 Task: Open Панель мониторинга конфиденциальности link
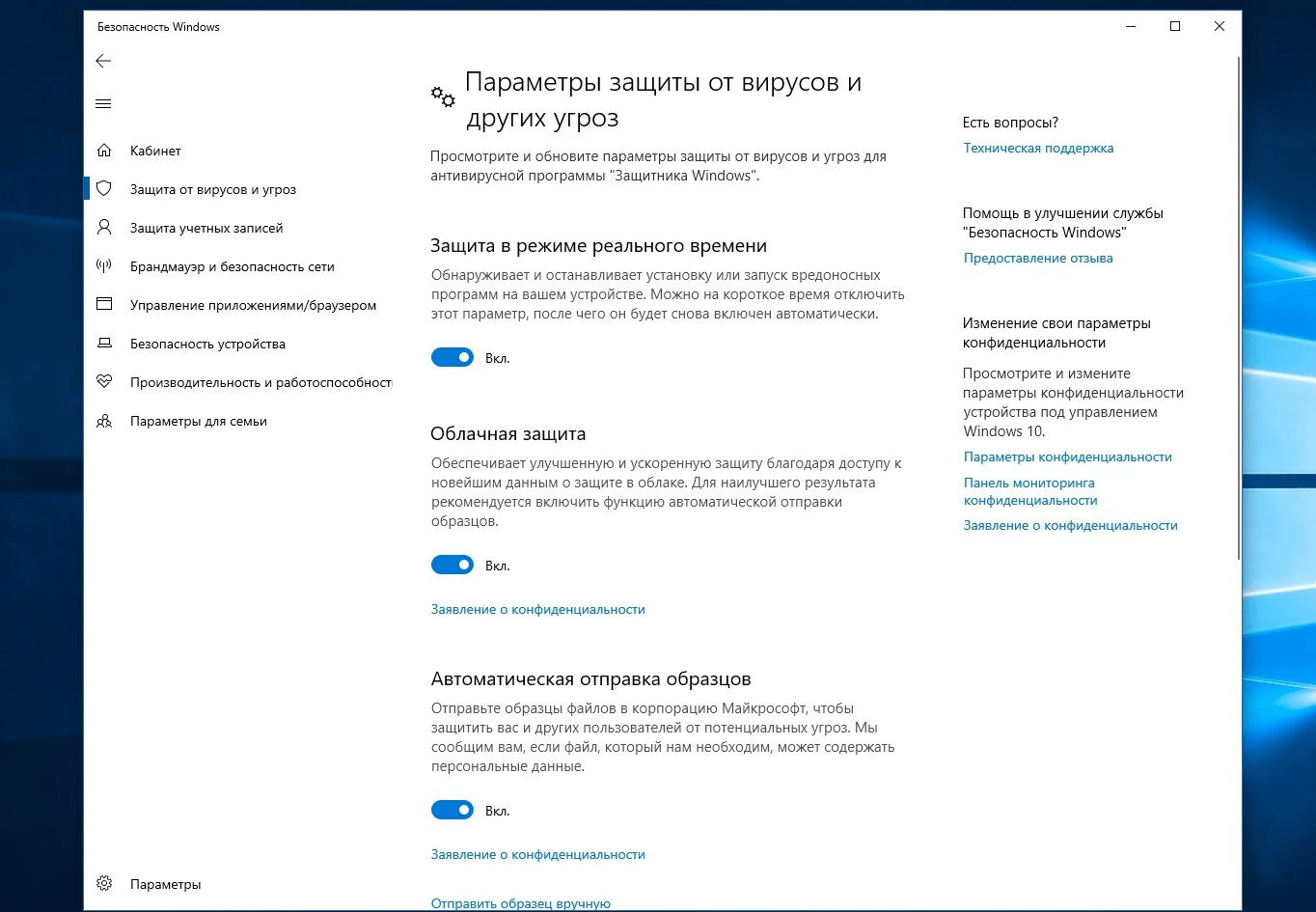click(1030, 491)
